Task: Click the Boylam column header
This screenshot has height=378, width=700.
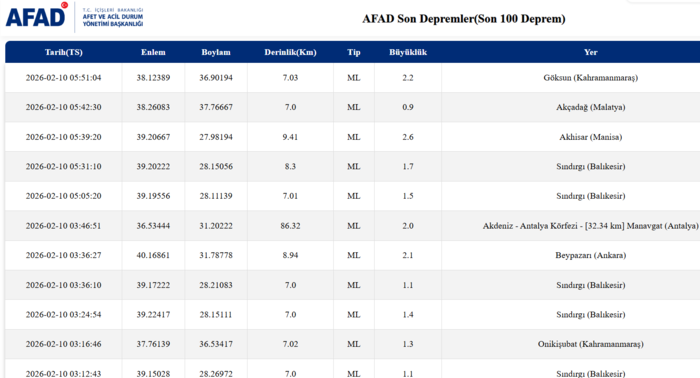Action: pyautogui.click(x=216, y=52)
